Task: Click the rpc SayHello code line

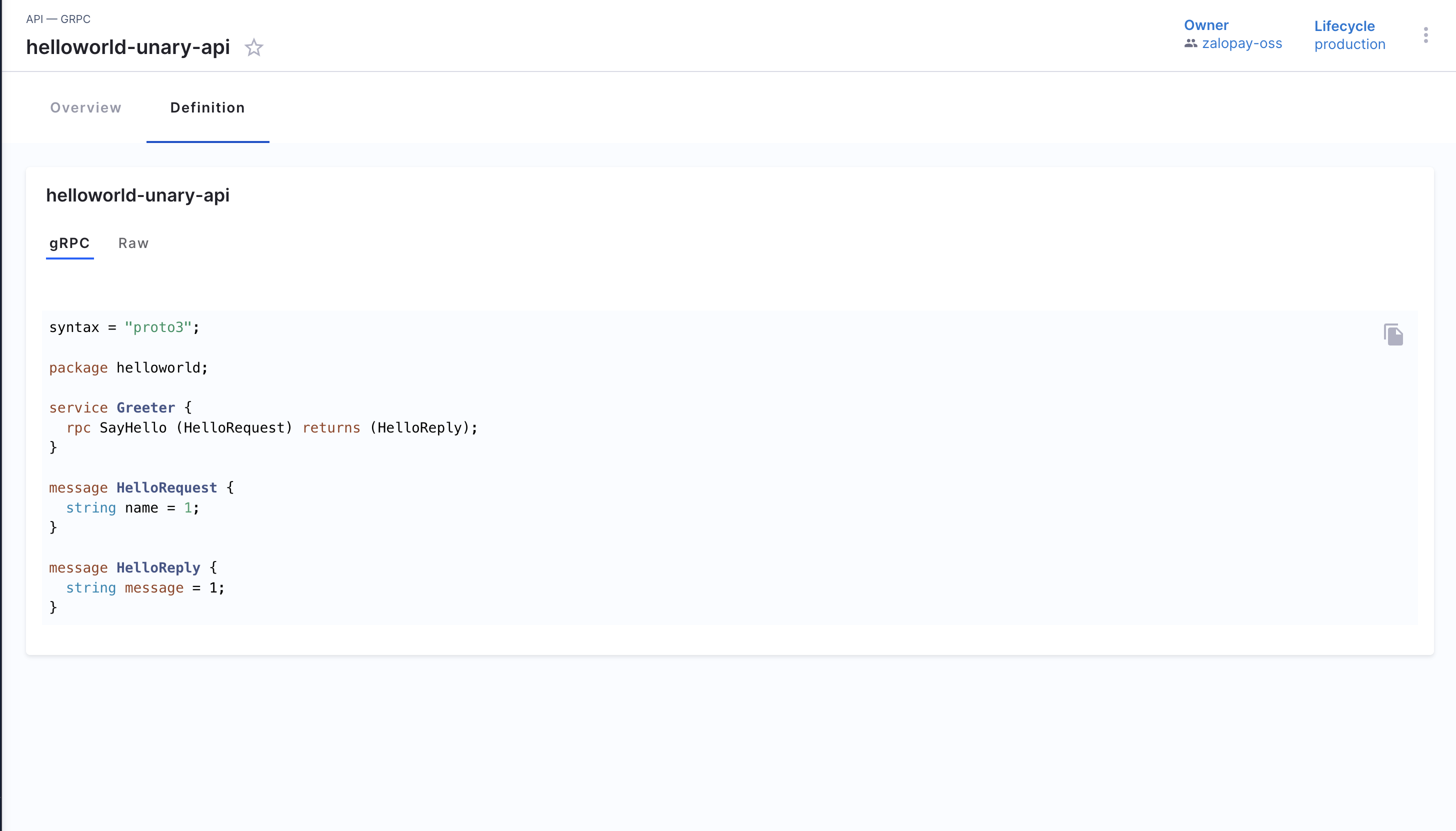Action: [x=271, y=427]
